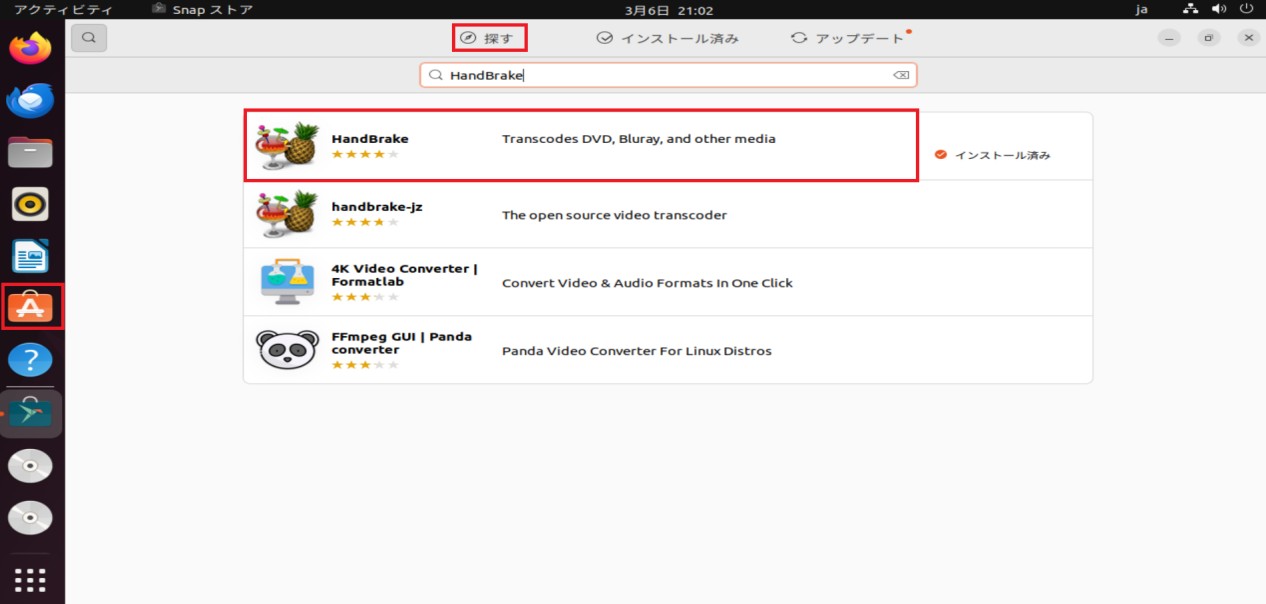Viewport: 1266px width, 604px height.
Task: Switch to the アップデート tab
Action: pos(849,38)
